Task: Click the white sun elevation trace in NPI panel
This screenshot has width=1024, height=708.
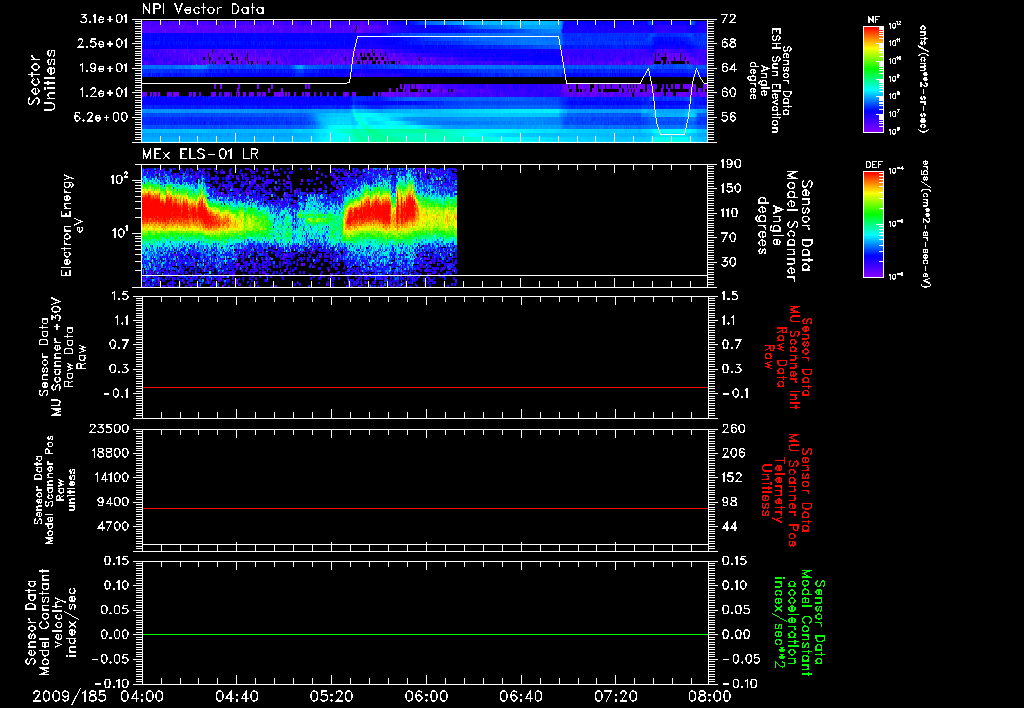Action: pyautogui.click(x=457, y=37)
